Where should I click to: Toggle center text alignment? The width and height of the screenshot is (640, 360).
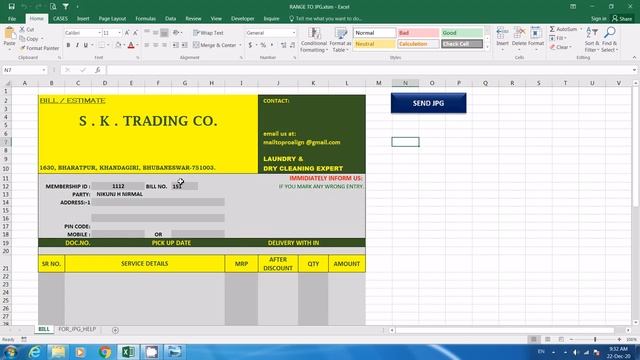coord(156,45)
